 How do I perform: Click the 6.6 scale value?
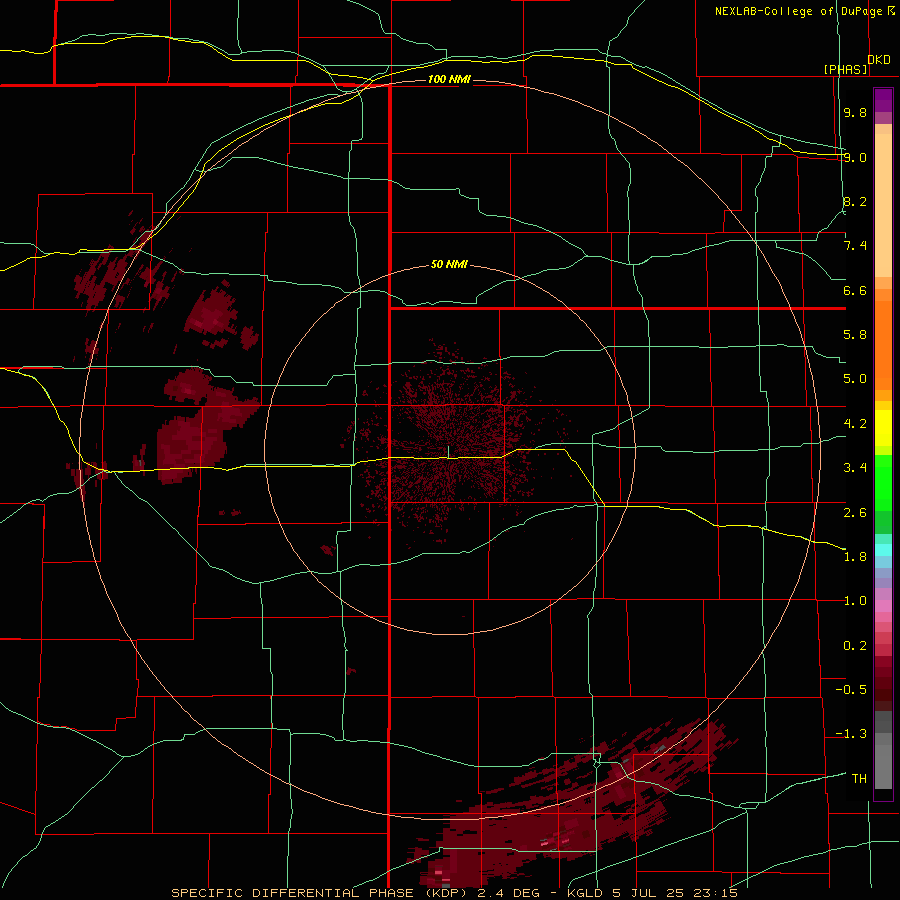(x=855, y=290)
